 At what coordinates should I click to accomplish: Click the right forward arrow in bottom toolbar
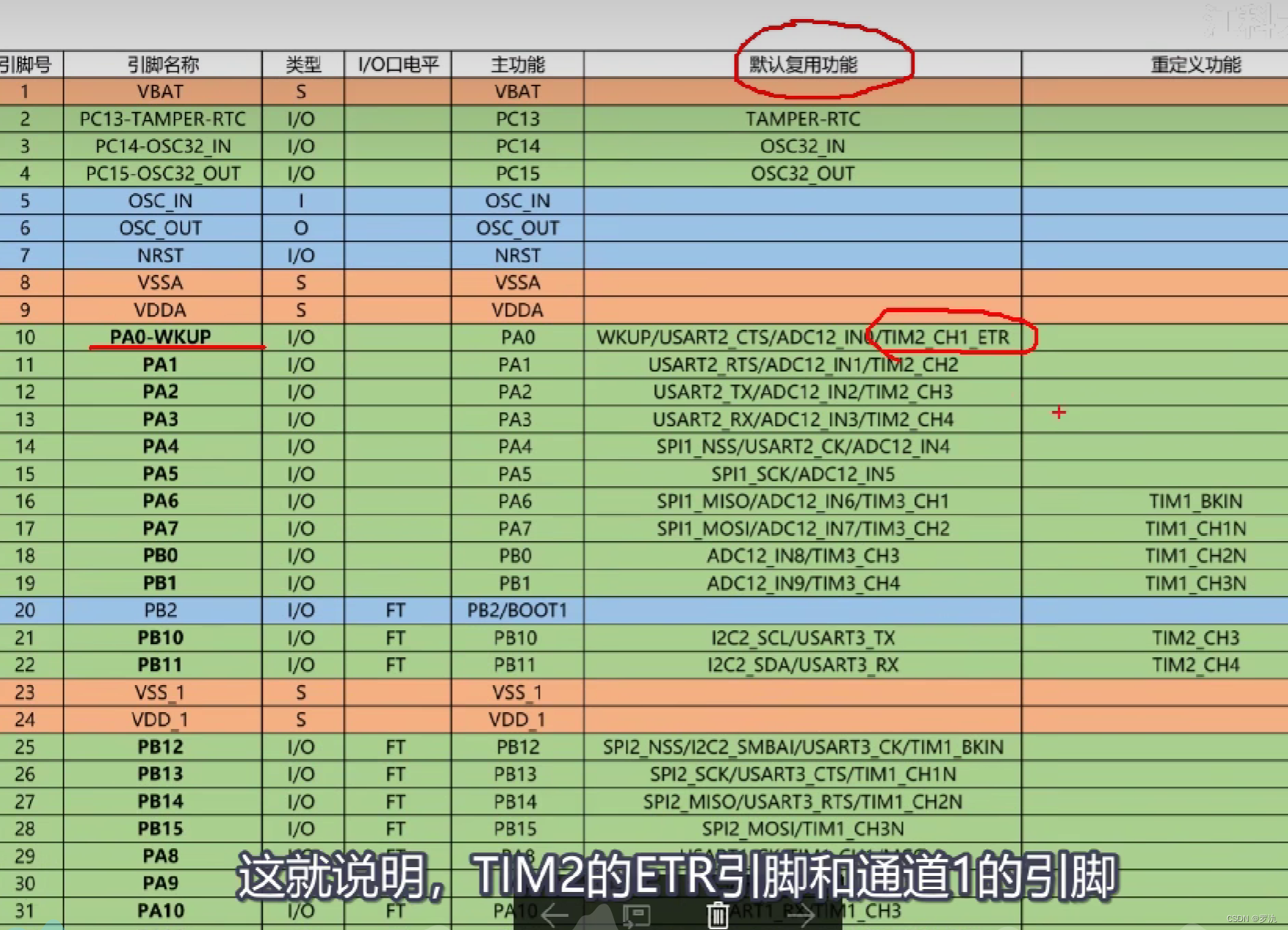tap(800, 915)
